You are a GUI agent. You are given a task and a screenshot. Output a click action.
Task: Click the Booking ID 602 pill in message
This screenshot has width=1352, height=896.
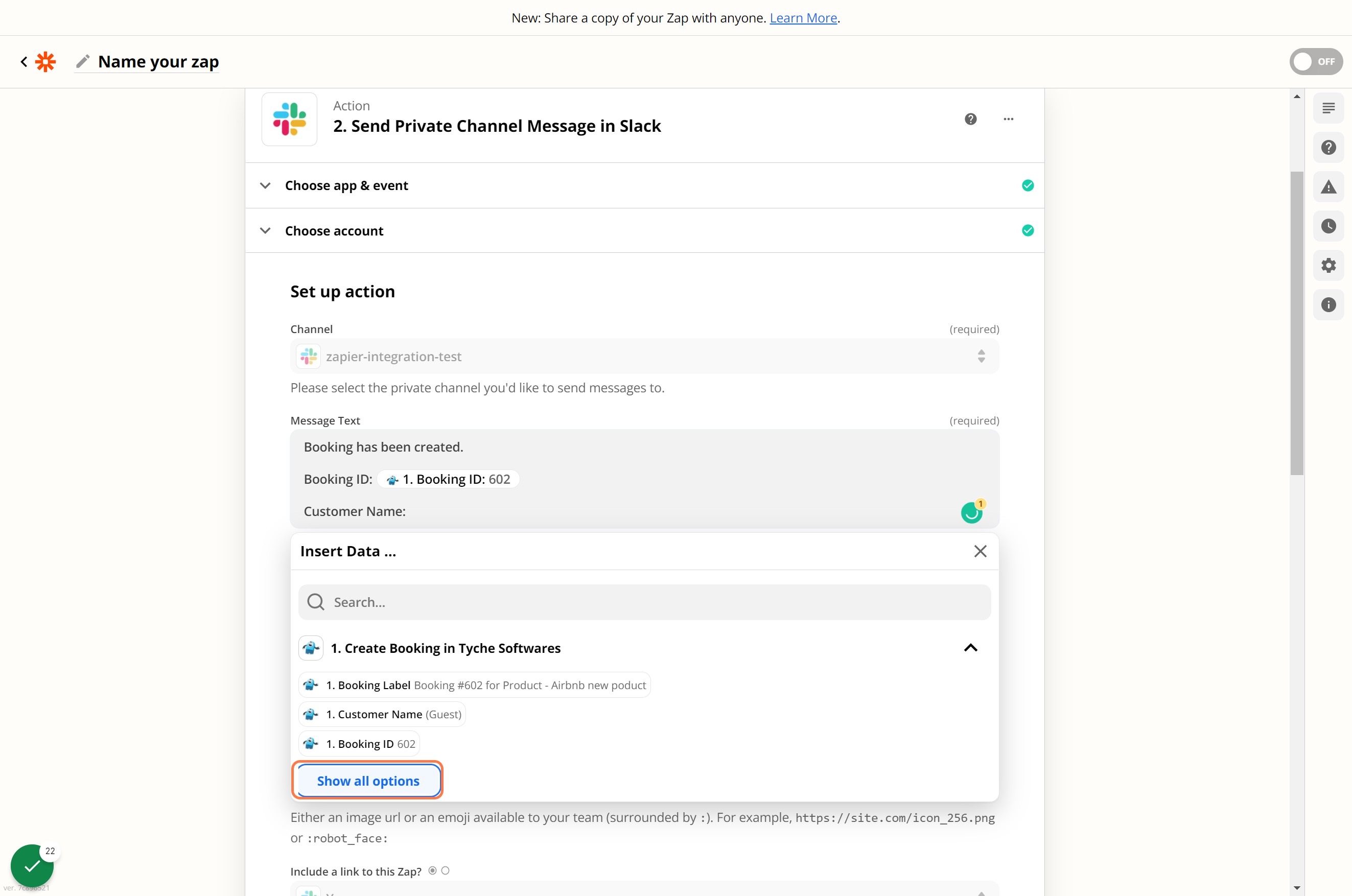tap(448, 479)
